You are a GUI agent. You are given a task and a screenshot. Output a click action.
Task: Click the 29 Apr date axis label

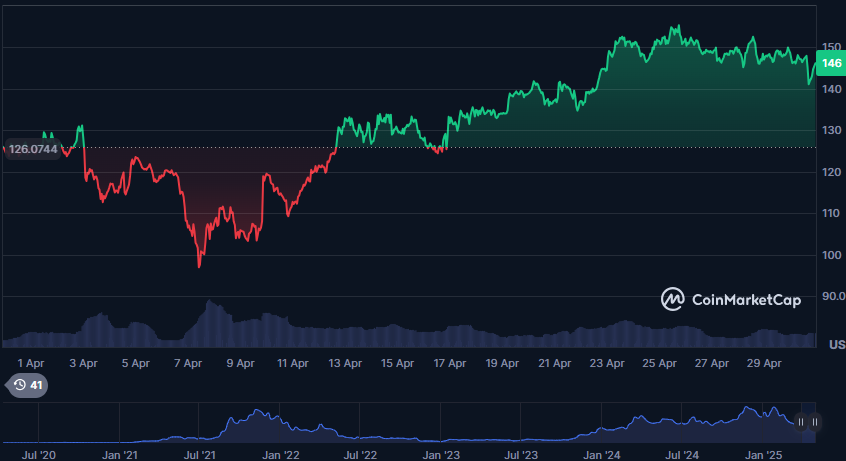tap(764, 364)
